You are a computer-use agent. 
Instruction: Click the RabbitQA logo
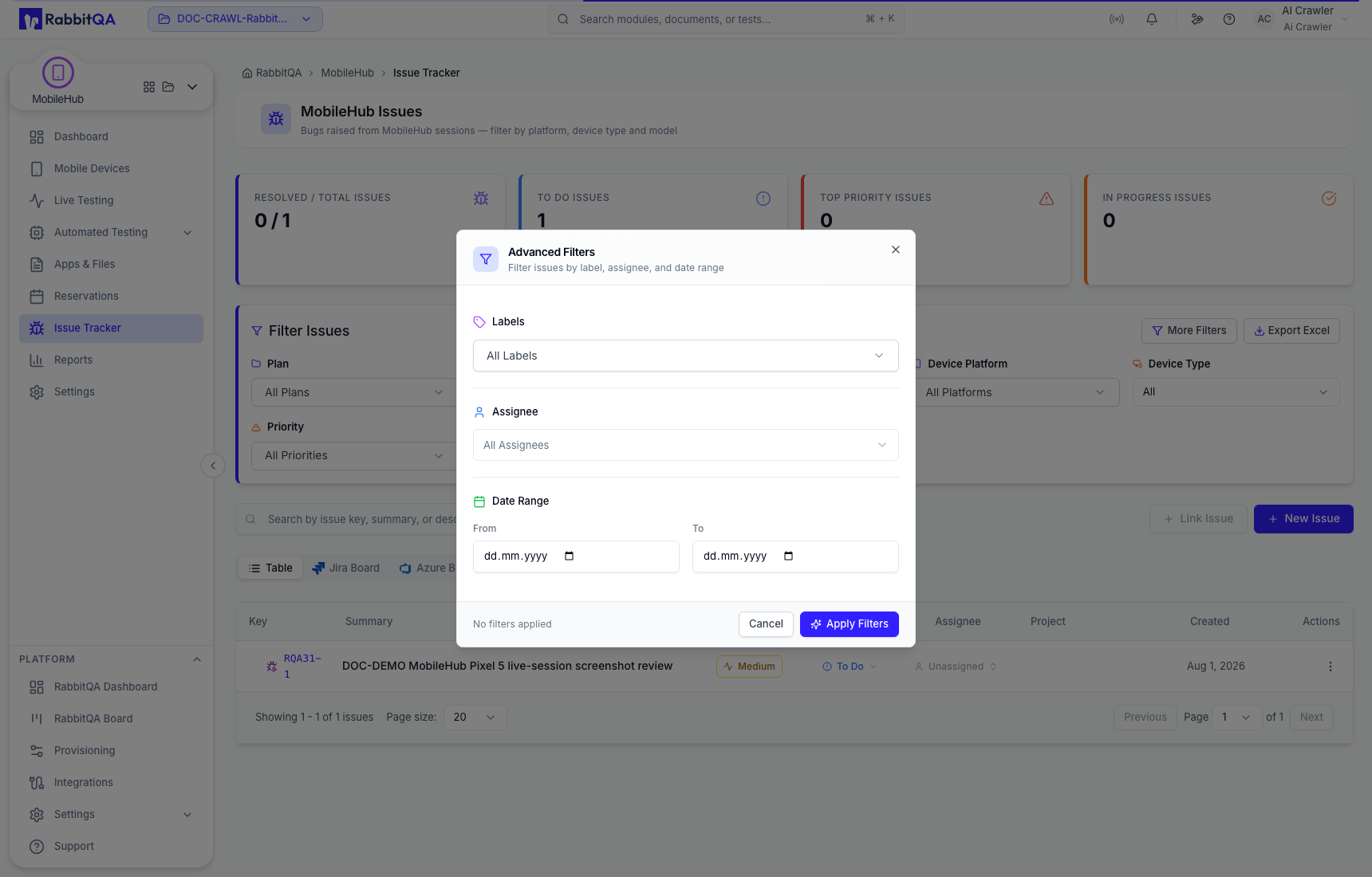click(68, 19)
